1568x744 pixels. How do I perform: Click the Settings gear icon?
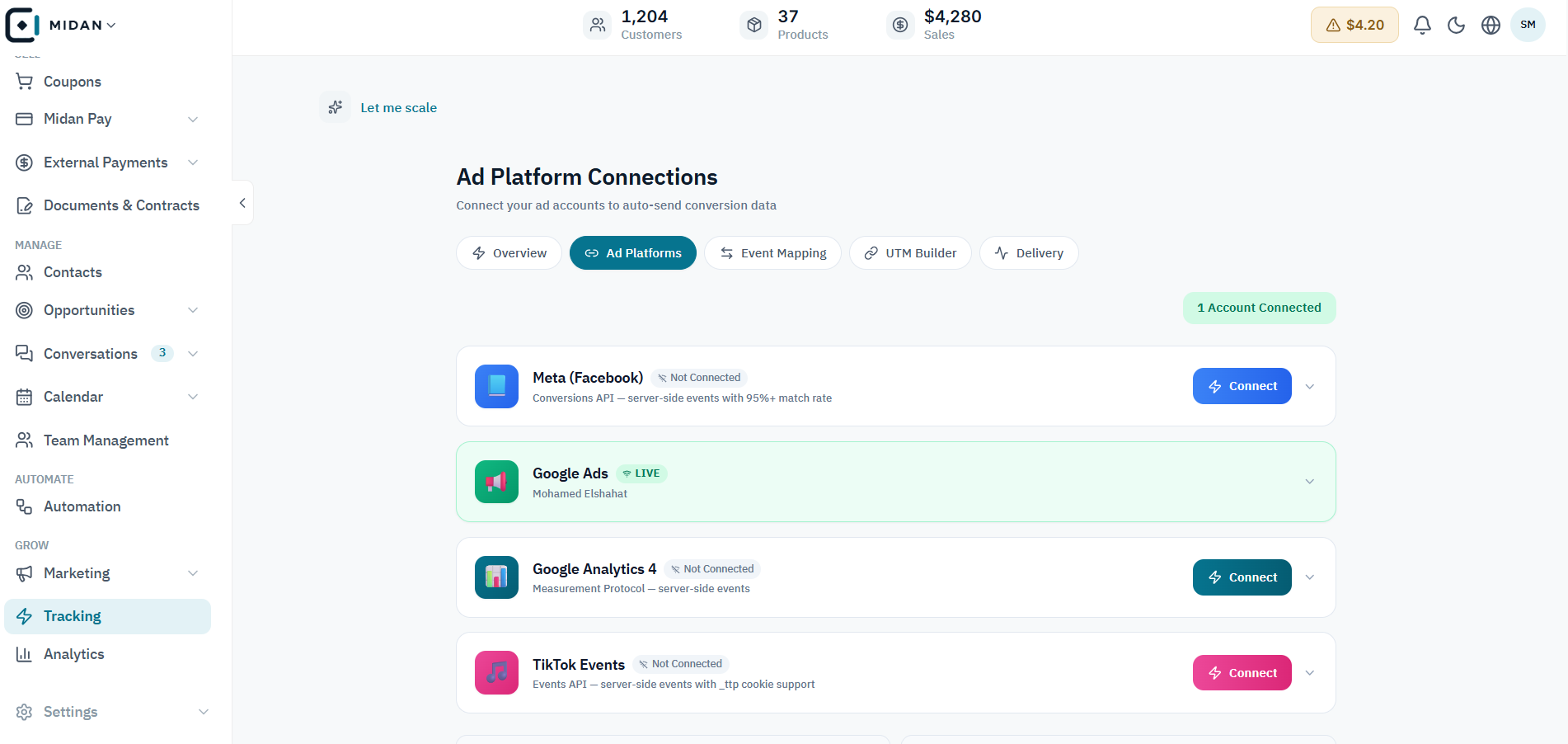click(25, 712)
